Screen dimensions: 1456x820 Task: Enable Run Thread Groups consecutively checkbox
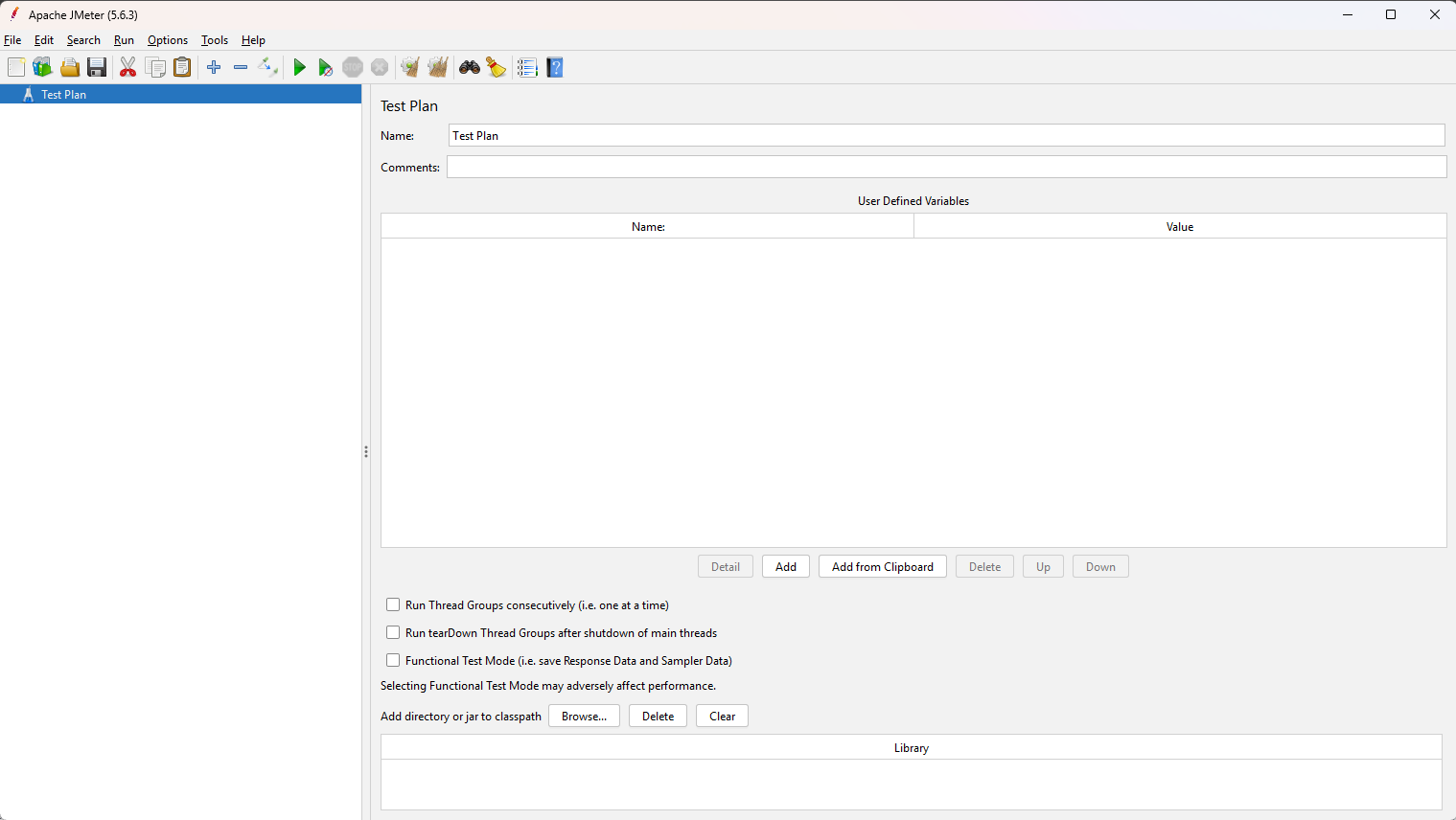393,604
